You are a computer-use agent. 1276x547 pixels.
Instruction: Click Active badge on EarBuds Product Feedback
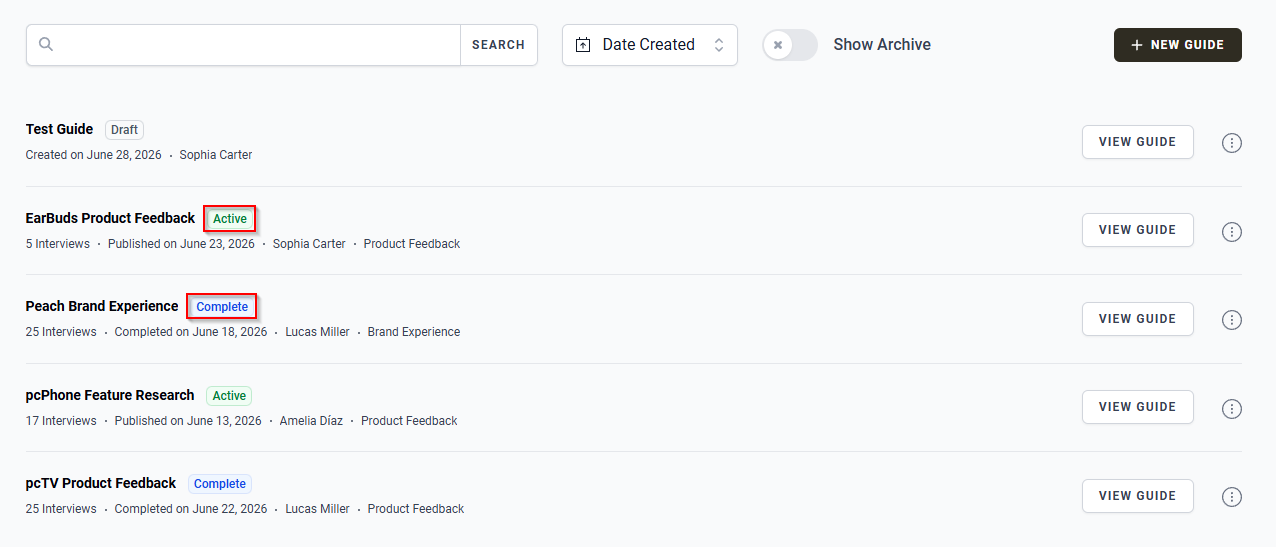230,219
